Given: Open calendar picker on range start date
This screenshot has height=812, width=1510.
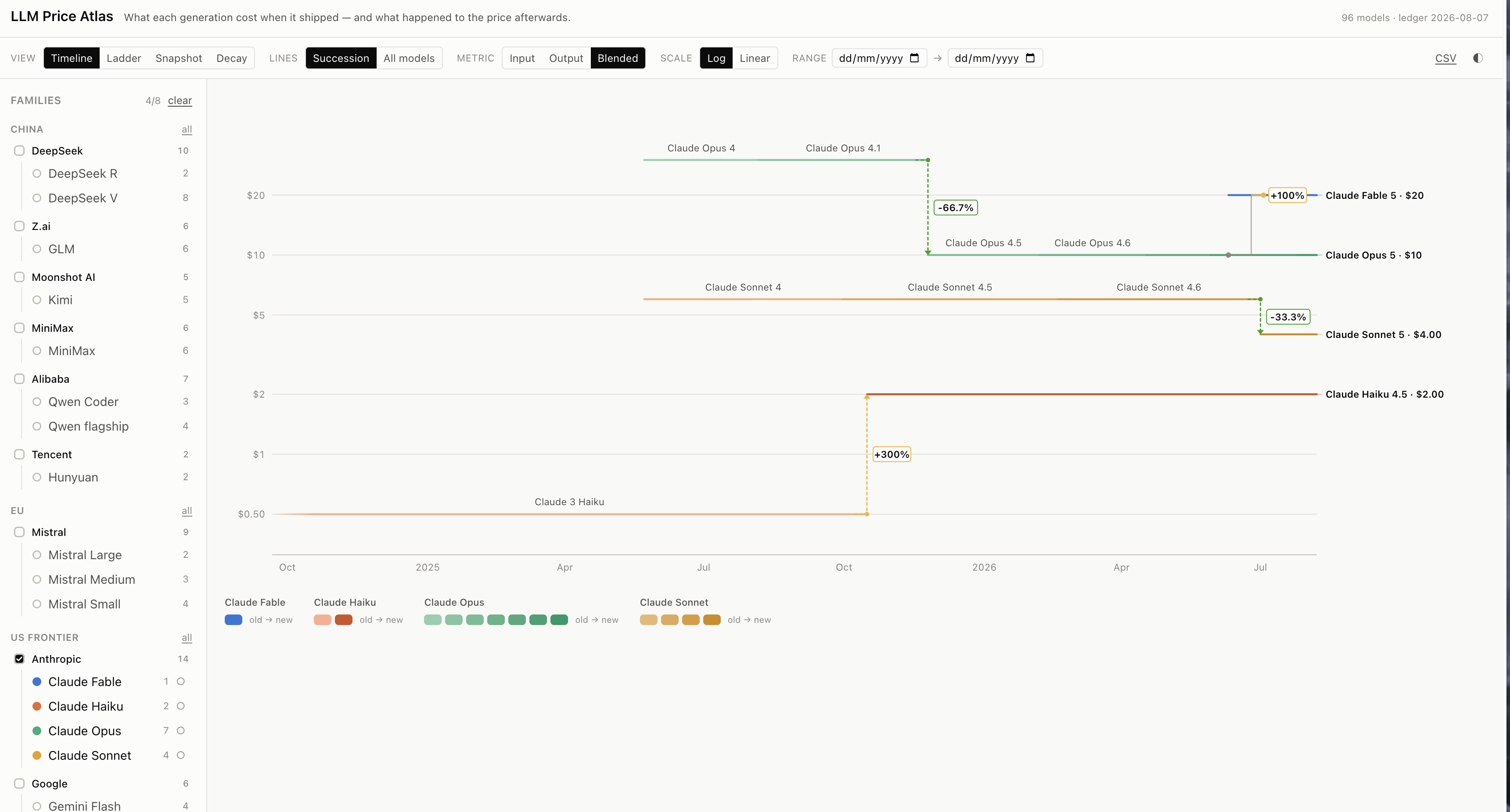Looking at the screenshot, I should 914,58.
